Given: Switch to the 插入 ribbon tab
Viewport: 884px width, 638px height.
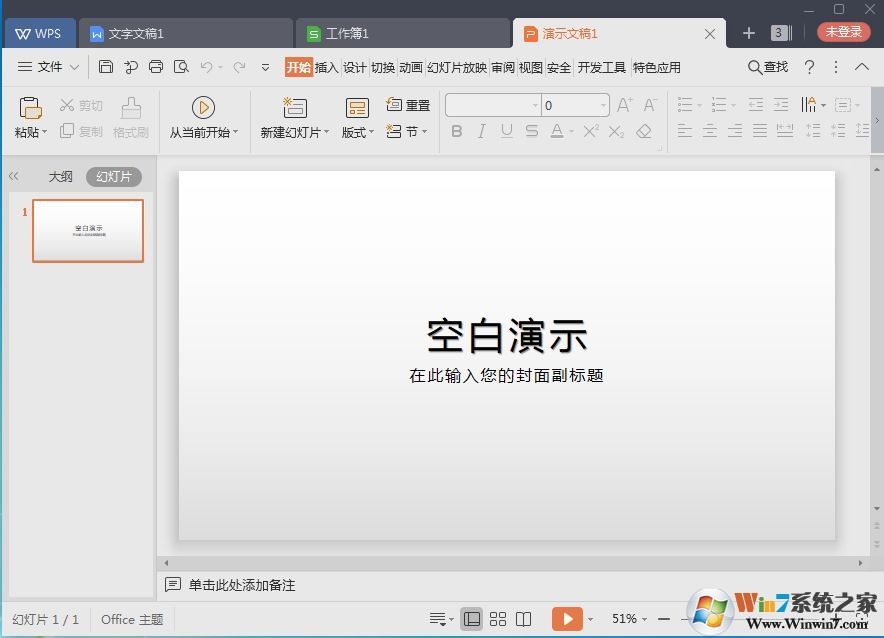Looking at the screenshot, I should [x=327, y=67].
